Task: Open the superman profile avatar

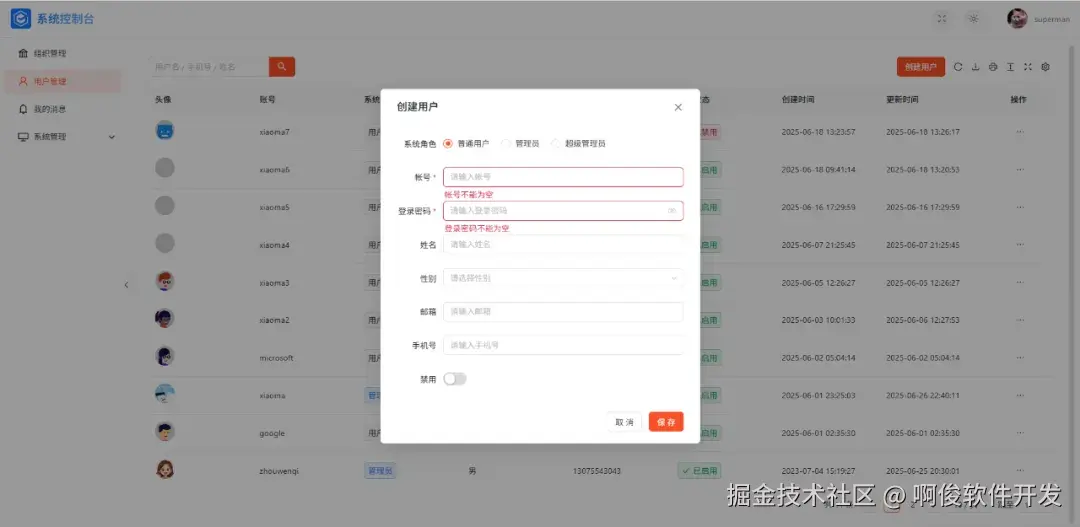Action: coord(1017,19)
